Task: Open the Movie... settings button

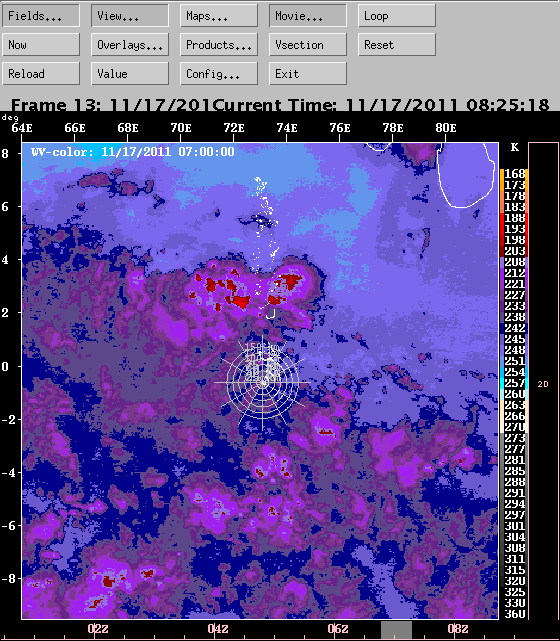Action: tap(308, 16)
